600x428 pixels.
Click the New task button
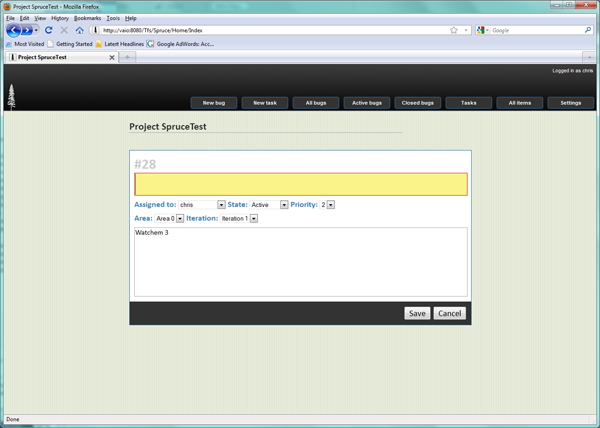(265, 103)
